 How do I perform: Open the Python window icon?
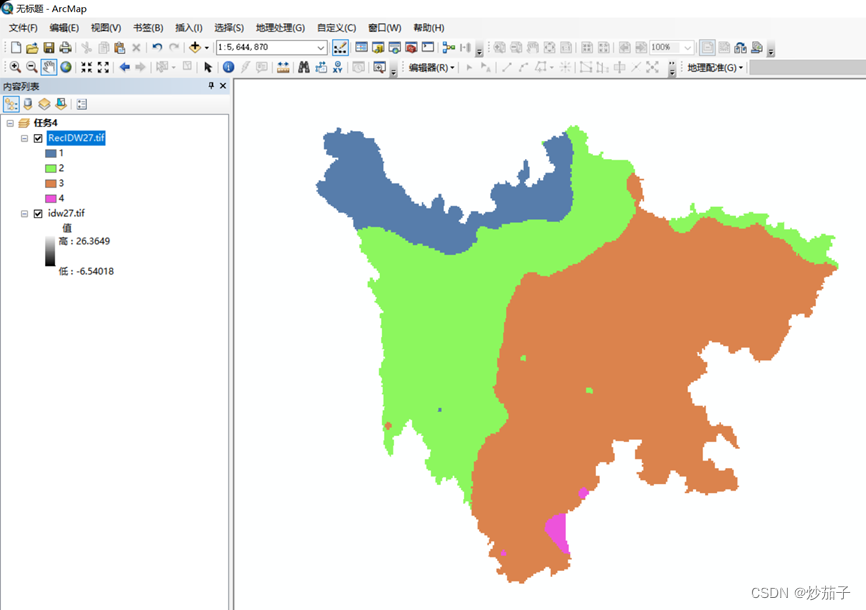pos(428,48)
